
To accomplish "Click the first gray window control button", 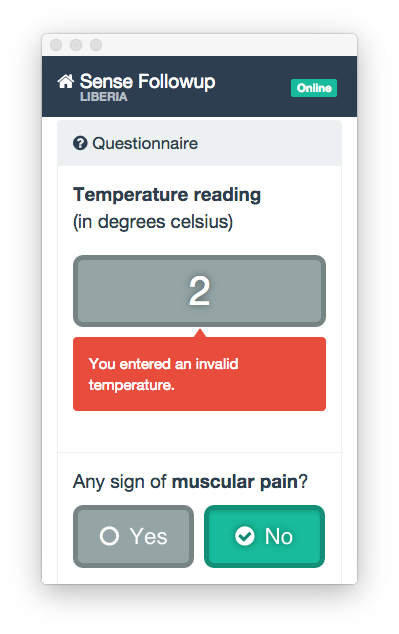I will [x=56, y=45].
